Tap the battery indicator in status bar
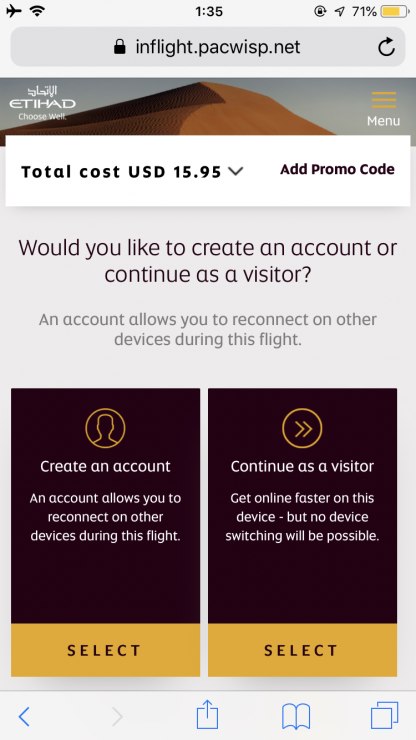The width and height of the screenshot is (416, 740). [x=395, y=11]
